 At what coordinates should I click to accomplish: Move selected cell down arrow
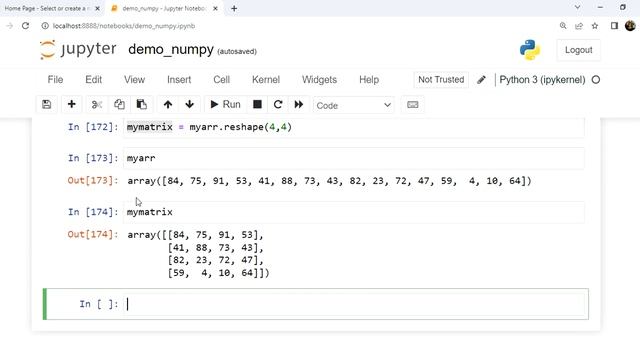click(x=189, y=104)
